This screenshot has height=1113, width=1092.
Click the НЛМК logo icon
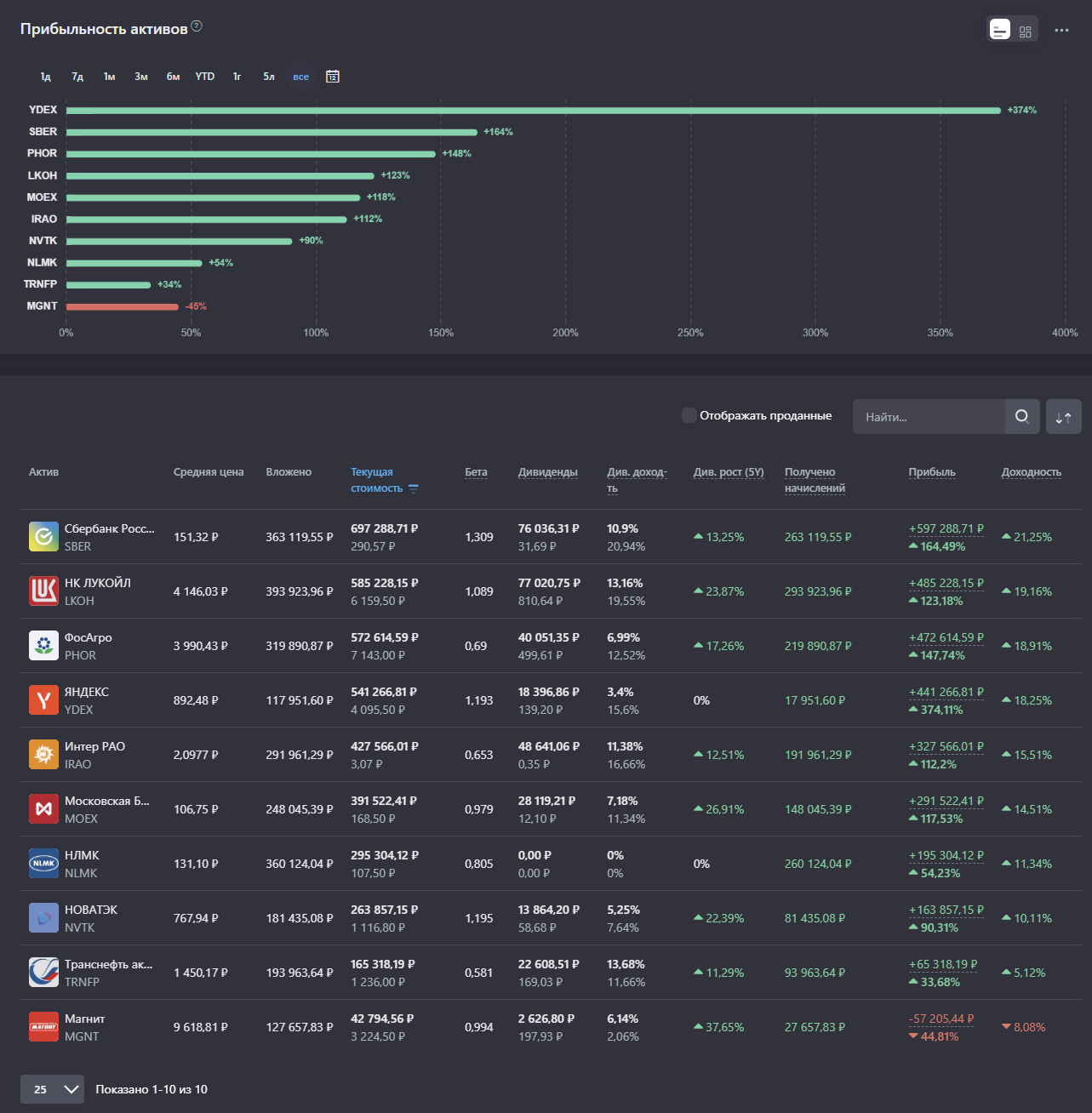pos(44,864)
